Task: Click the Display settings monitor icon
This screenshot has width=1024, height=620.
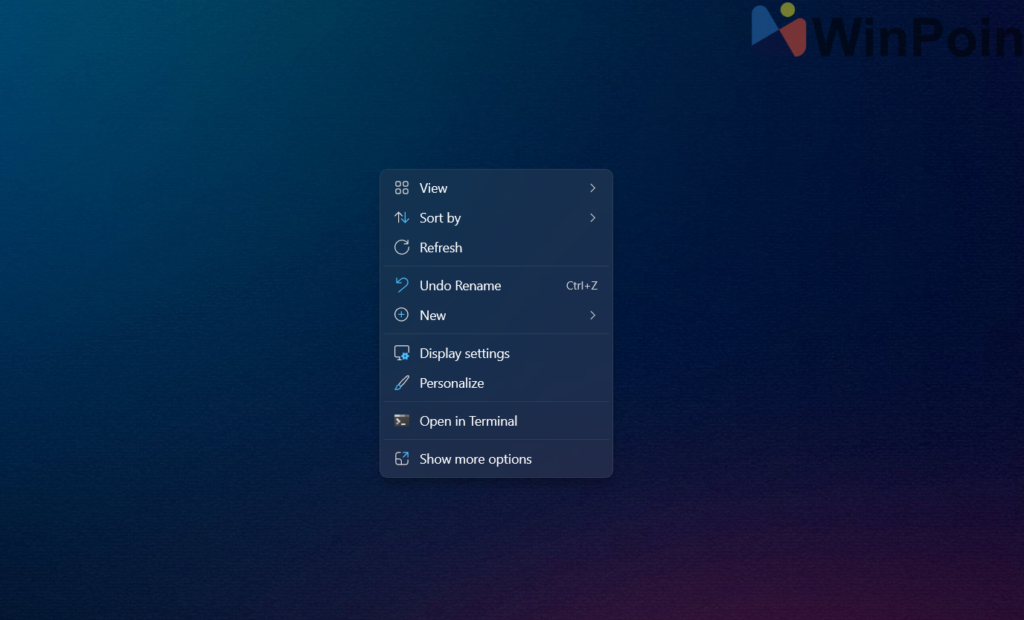Action: pos(402,354)
